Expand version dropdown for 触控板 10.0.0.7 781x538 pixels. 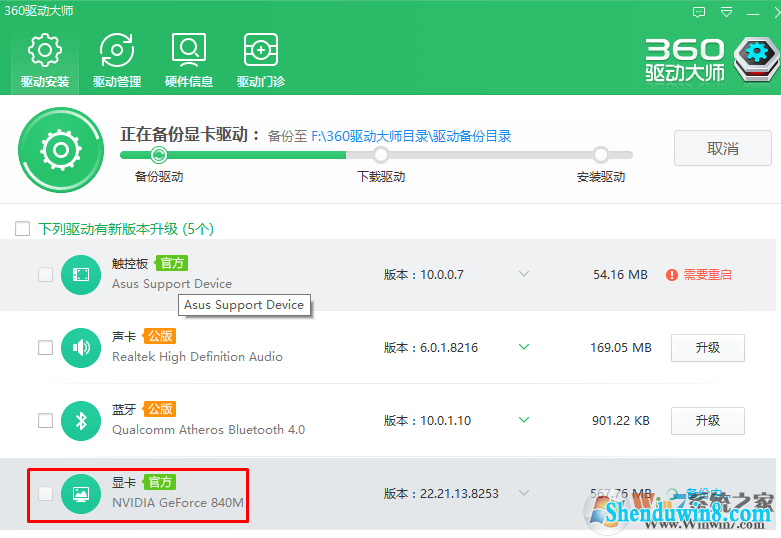523,274
